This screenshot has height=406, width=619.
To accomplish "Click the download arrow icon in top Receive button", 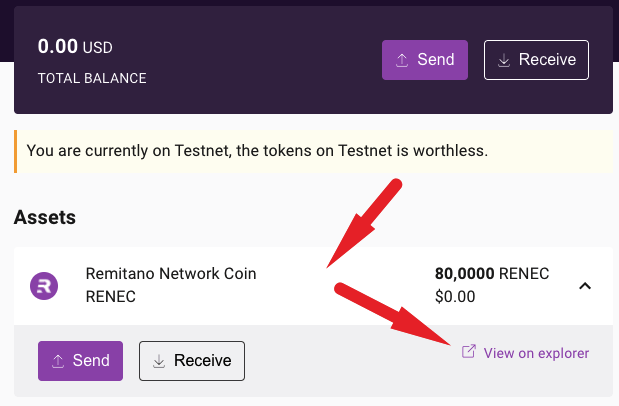I will coord(504,60).
